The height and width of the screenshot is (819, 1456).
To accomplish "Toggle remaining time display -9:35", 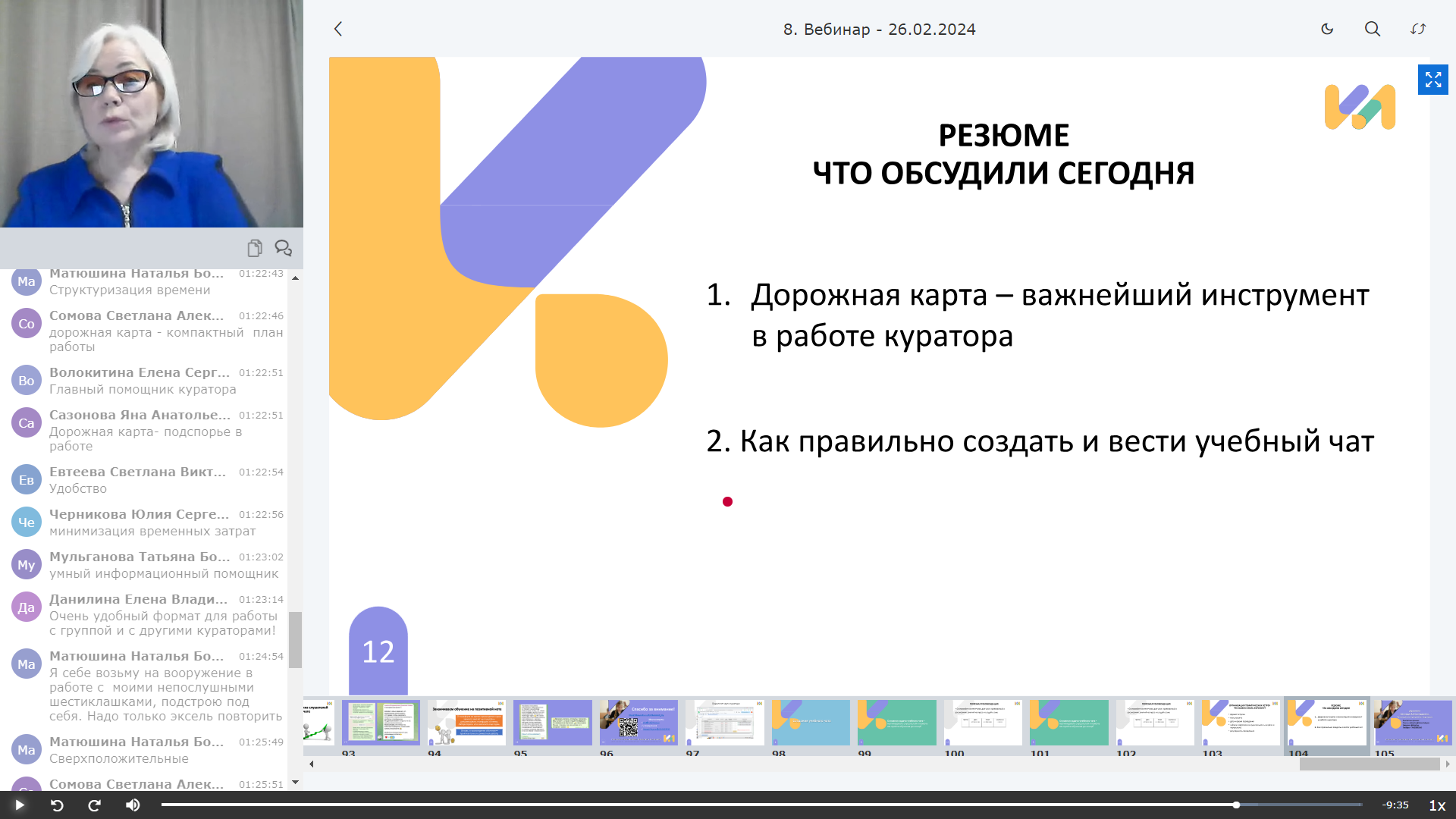I will point(1395,805).
